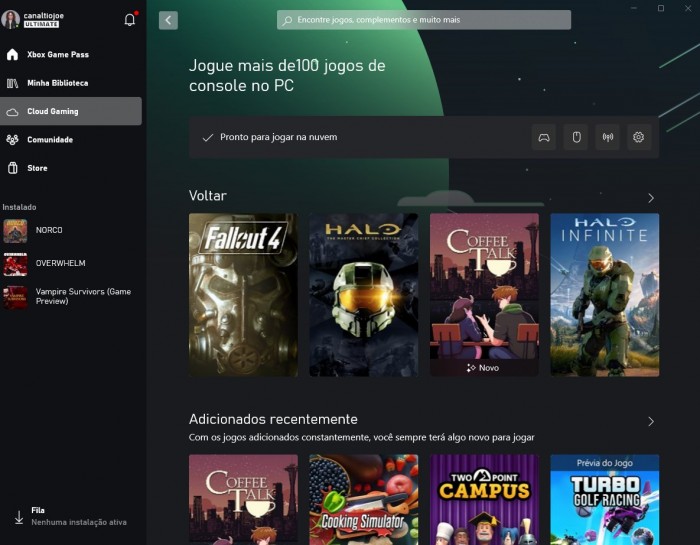
Task: Click Pronto para jogar na nuvem status
Action: pyautogui.click(x=279, y=137)
